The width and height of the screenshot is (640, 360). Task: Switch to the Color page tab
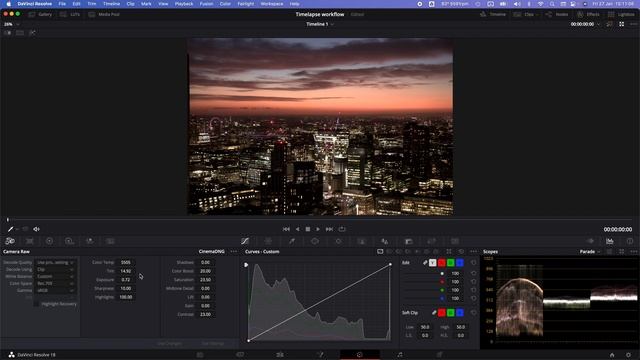tap(360, 355)
